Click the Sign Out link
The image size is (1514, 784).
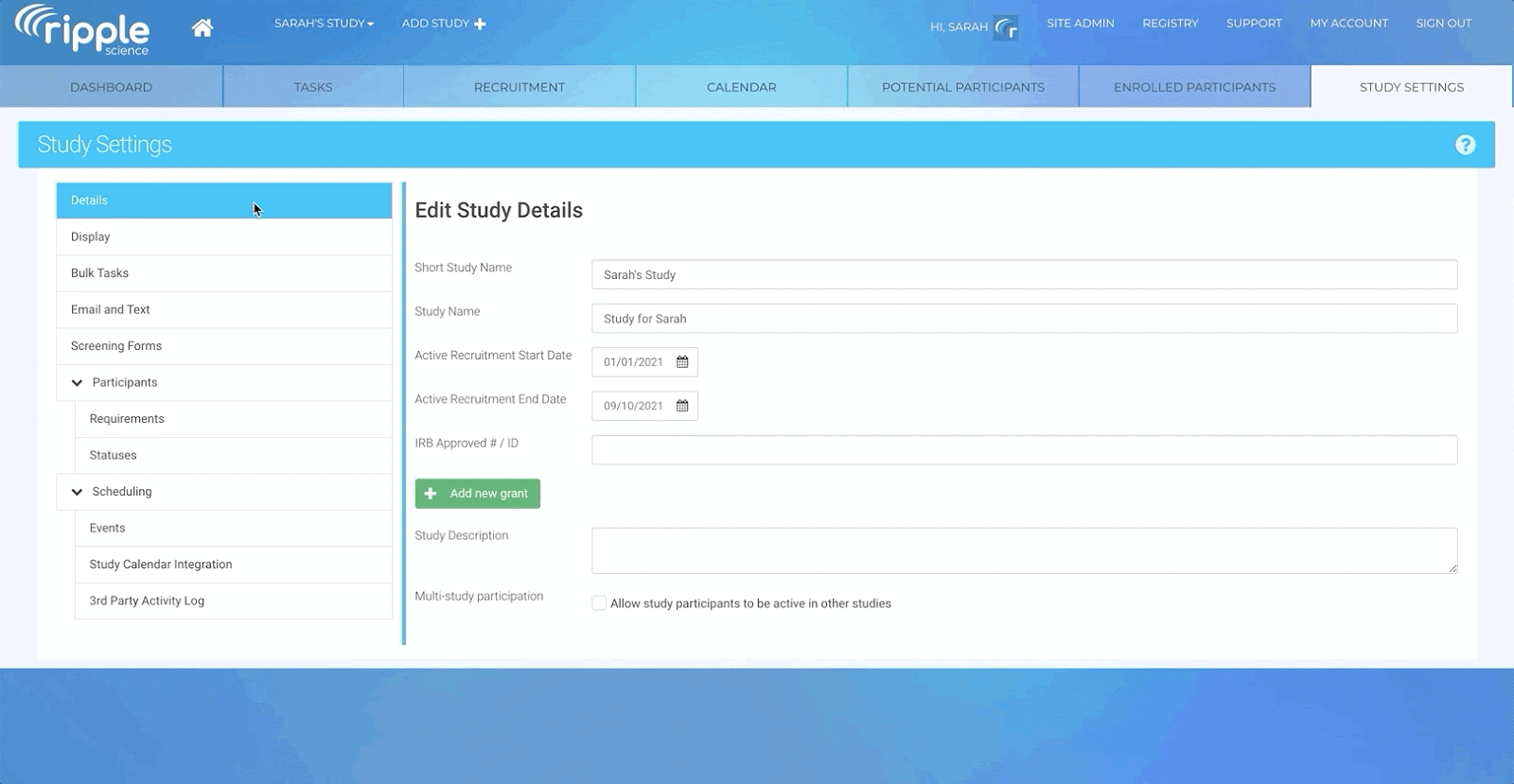pos(1443,24)
